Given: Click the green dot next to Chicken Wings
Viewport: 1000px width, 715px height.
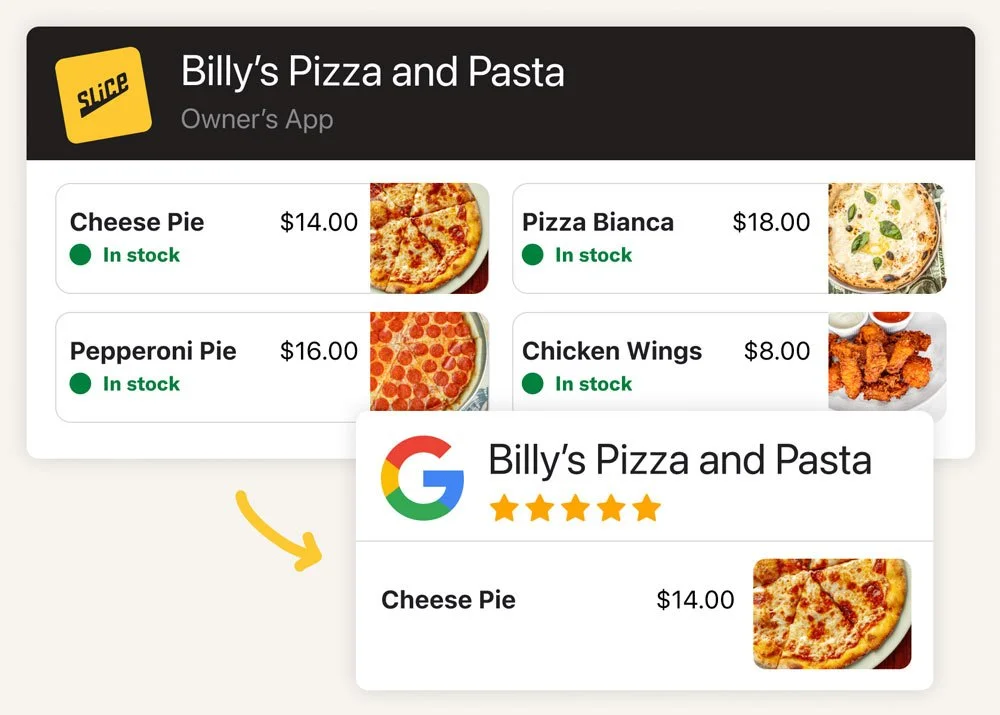Looking at the screenshot, I should click(x=533, y=384).
